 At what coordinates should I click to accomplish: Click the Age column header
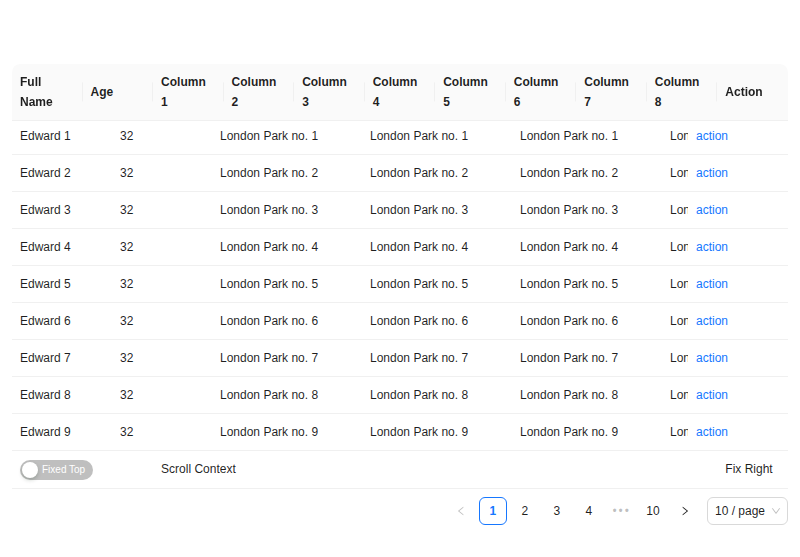[x=102, y=92]
